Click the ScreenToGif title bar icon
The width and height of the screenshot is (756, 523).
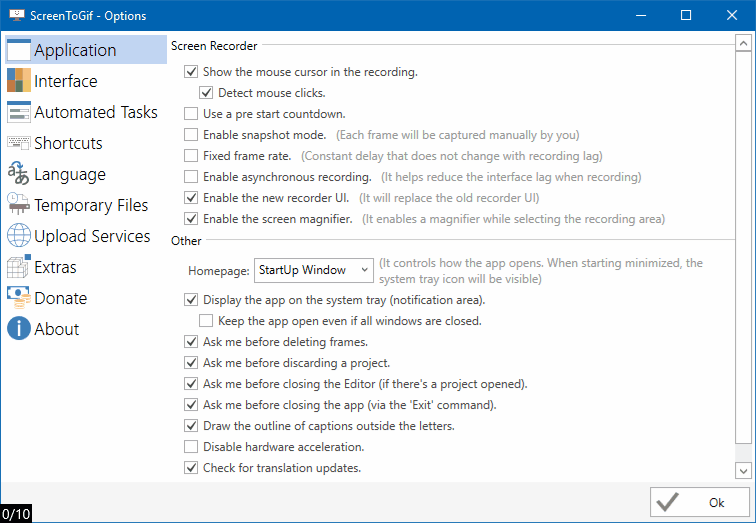coord(17,15)
